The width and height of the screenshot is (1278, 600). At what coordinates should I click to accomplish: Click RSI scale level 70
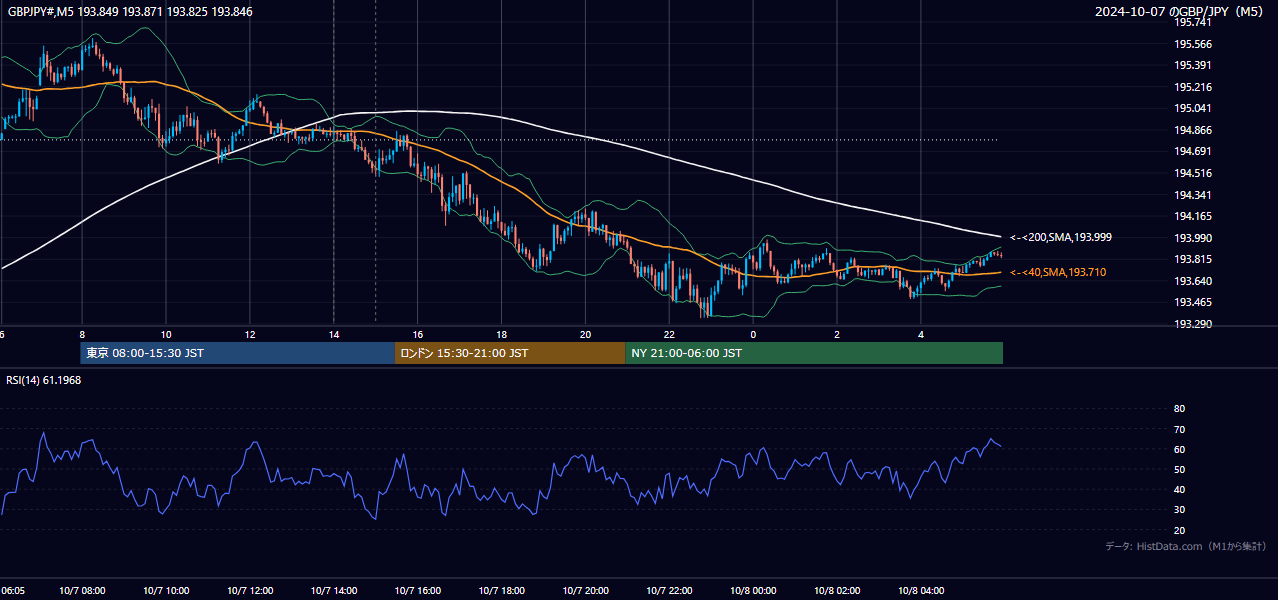tap(1179, 429)
